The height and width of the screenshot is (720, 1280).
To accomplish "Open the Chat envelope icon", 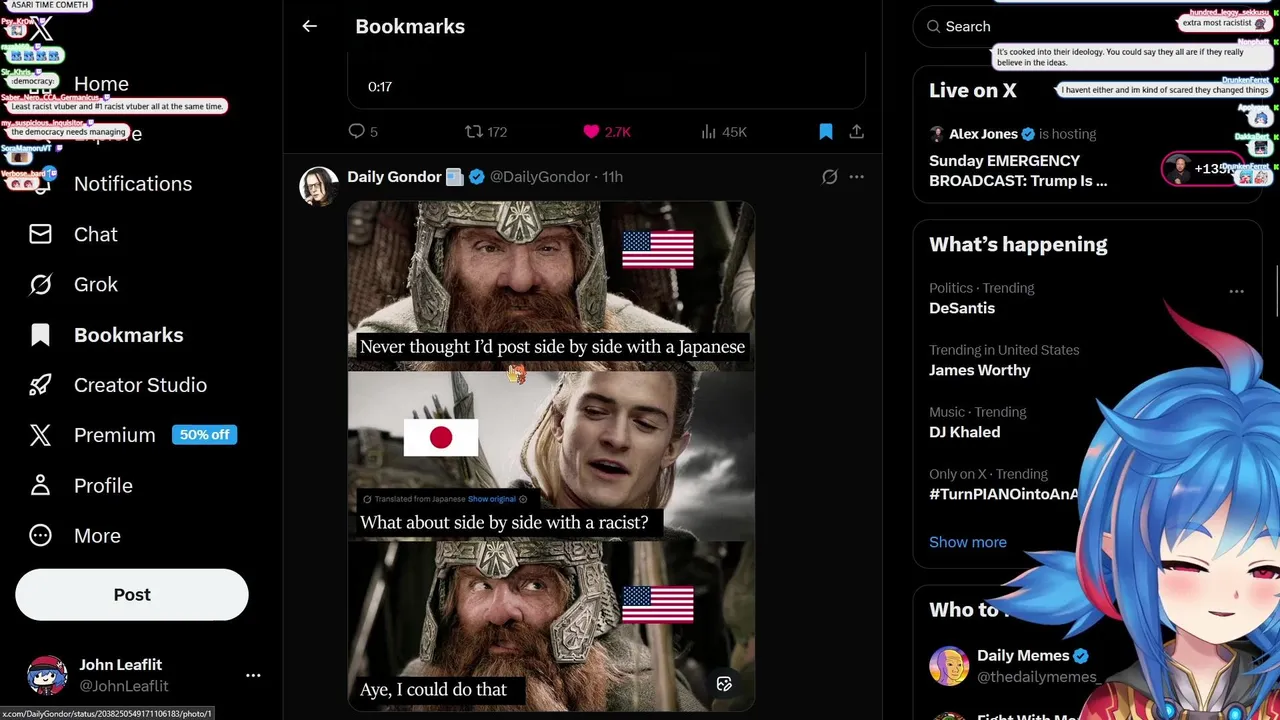I will click(40, 234).
